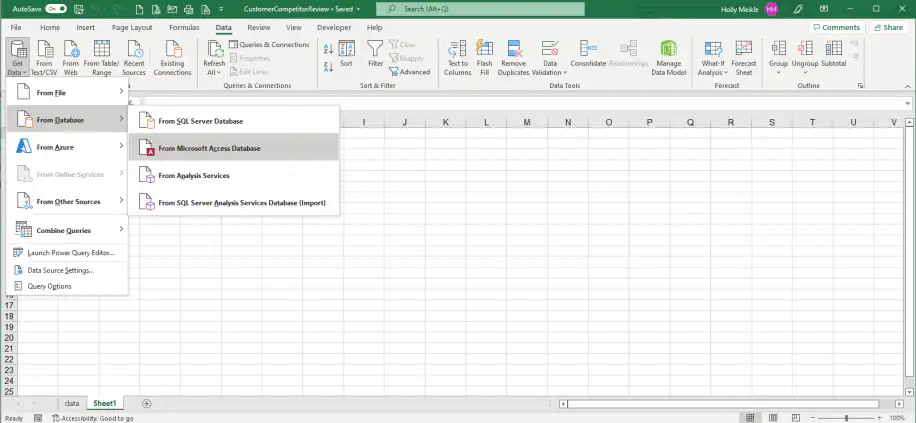The height and width of the screenshot is (423, 916).
Task: Switch to the View tab
Action: pyautogui.click(x=294, y=27)
